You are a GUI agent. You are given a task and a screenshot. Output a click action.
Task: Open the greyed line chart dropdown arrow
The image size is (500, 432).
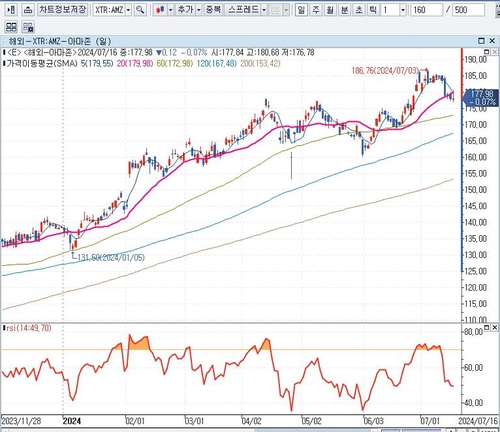[x=286, y=10]
